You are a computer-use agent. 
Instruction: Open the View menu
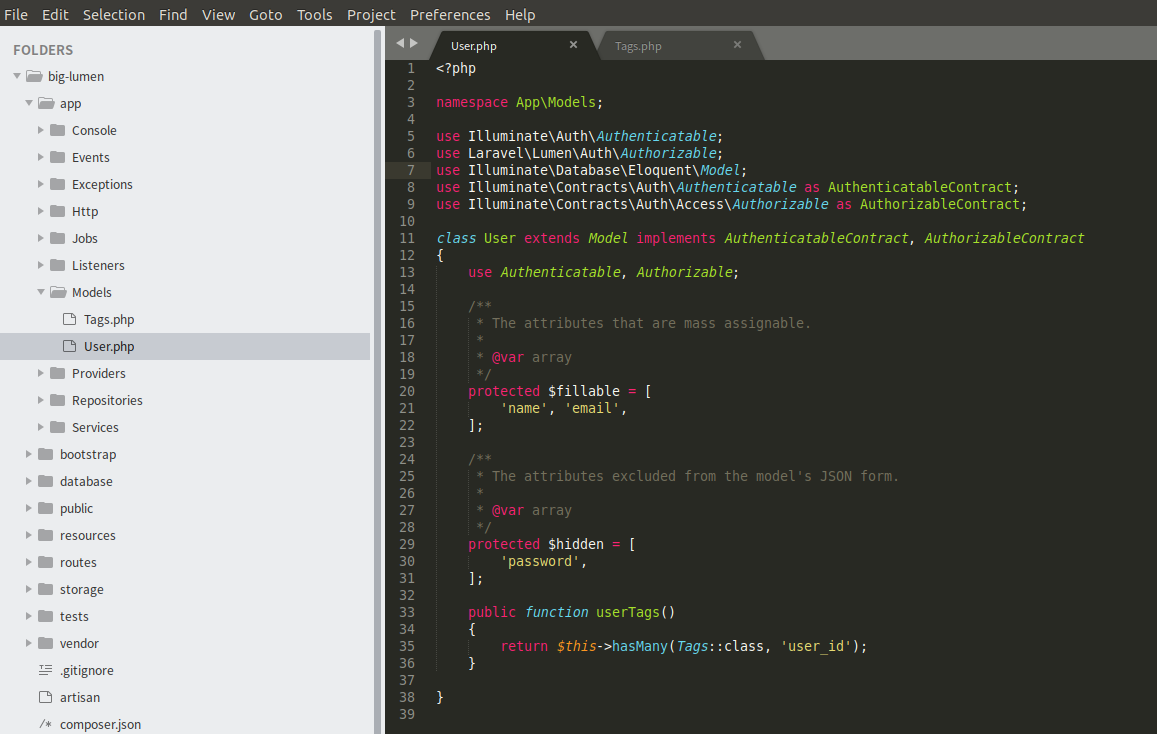click(x=218, y=15)
